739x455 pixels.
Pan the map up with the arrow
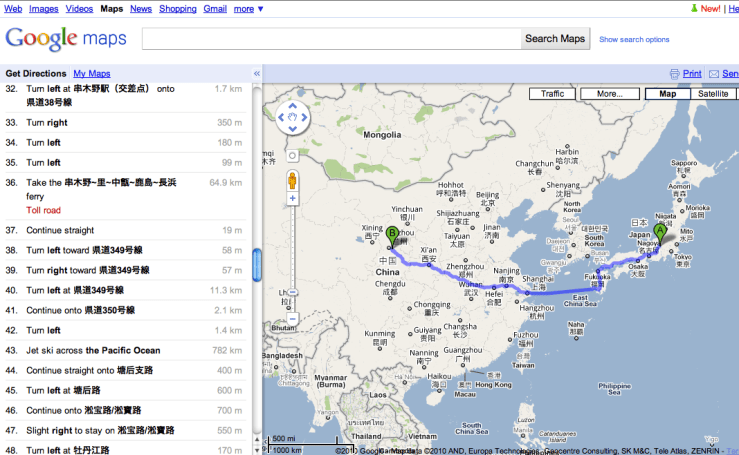[x=293, y=107]
